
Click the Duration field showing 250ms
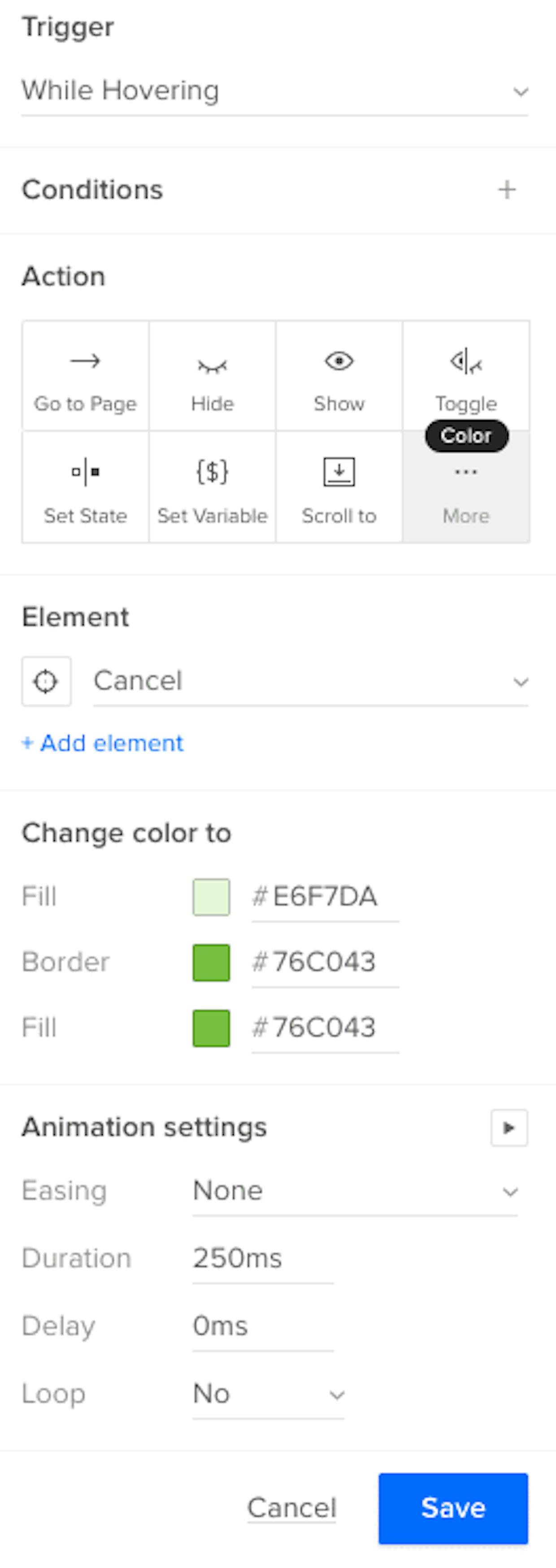tap(263, 1259)
